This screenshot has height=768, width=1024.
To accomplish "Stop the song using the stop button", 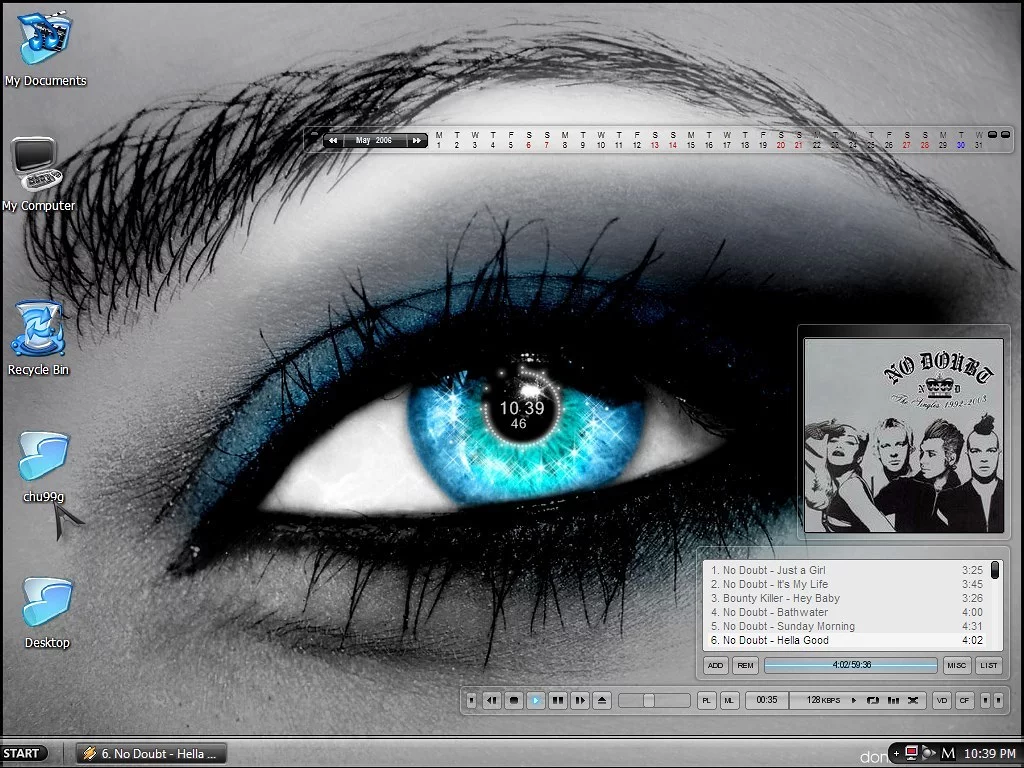I will click(x=514, y=701).
